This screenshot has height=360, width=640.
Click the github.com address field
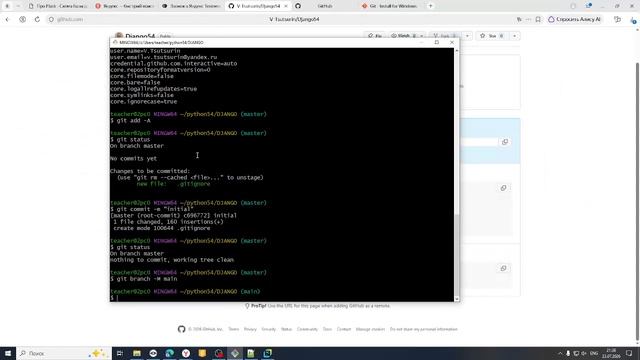[x=70, y=19]
